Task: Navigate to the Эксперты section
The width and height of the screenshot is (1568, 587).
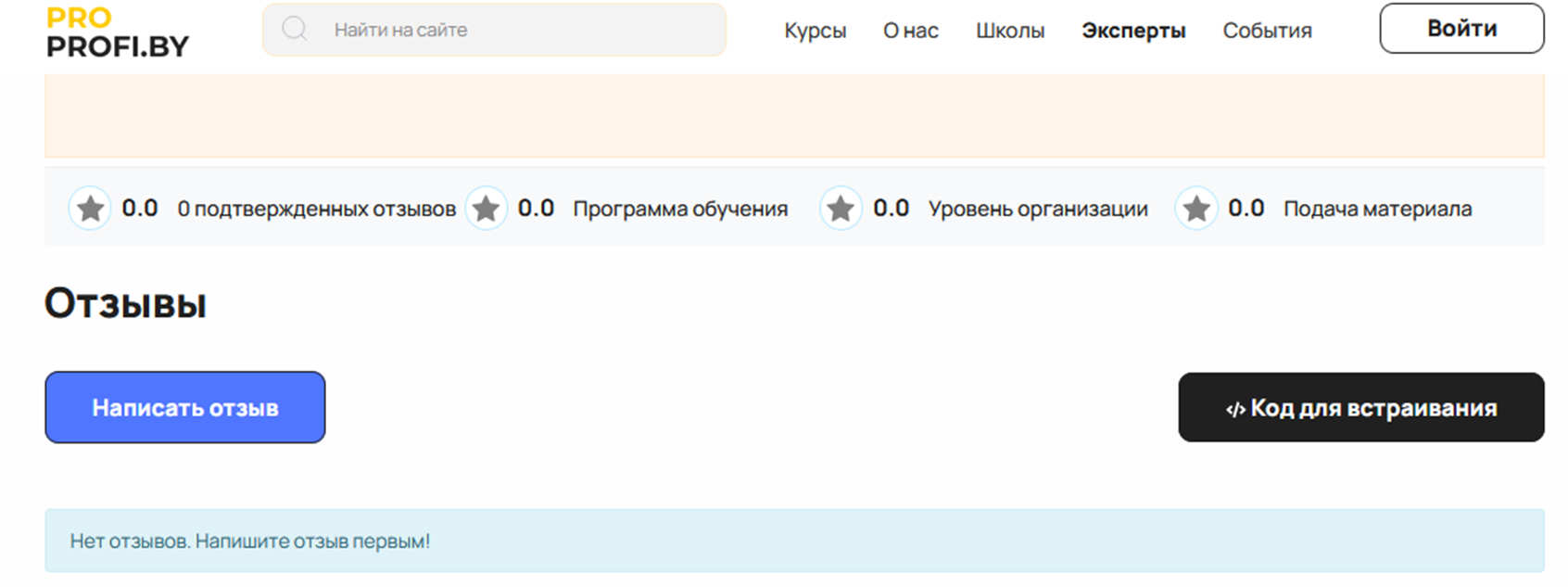Action: coord(1132,30)
